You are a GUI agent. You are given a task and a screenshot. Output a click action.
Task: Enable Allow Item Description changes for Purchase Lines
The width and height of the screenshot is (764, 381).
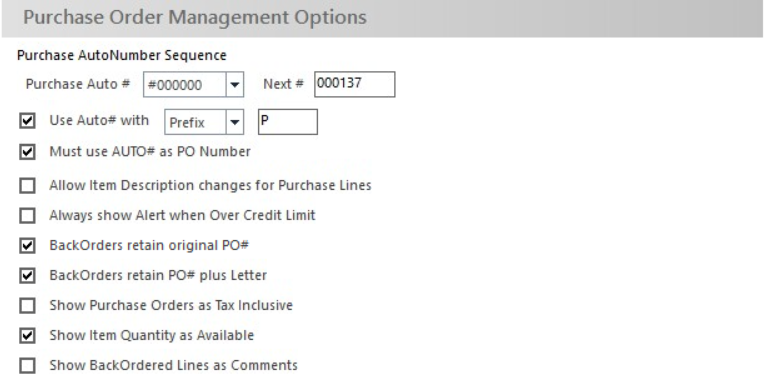tap(27, 186)
